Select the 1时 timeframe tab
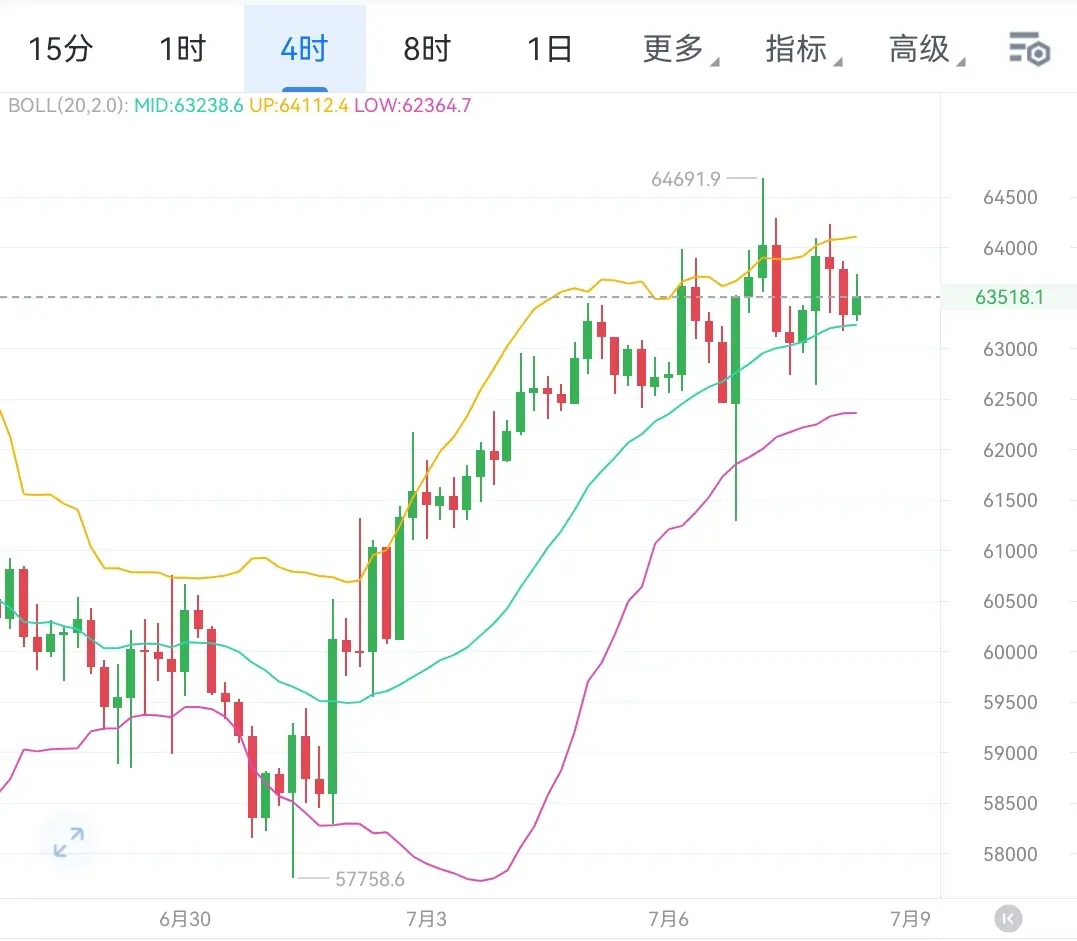Viewport: 1077px width, 941px height. click(x=183, y=49)
